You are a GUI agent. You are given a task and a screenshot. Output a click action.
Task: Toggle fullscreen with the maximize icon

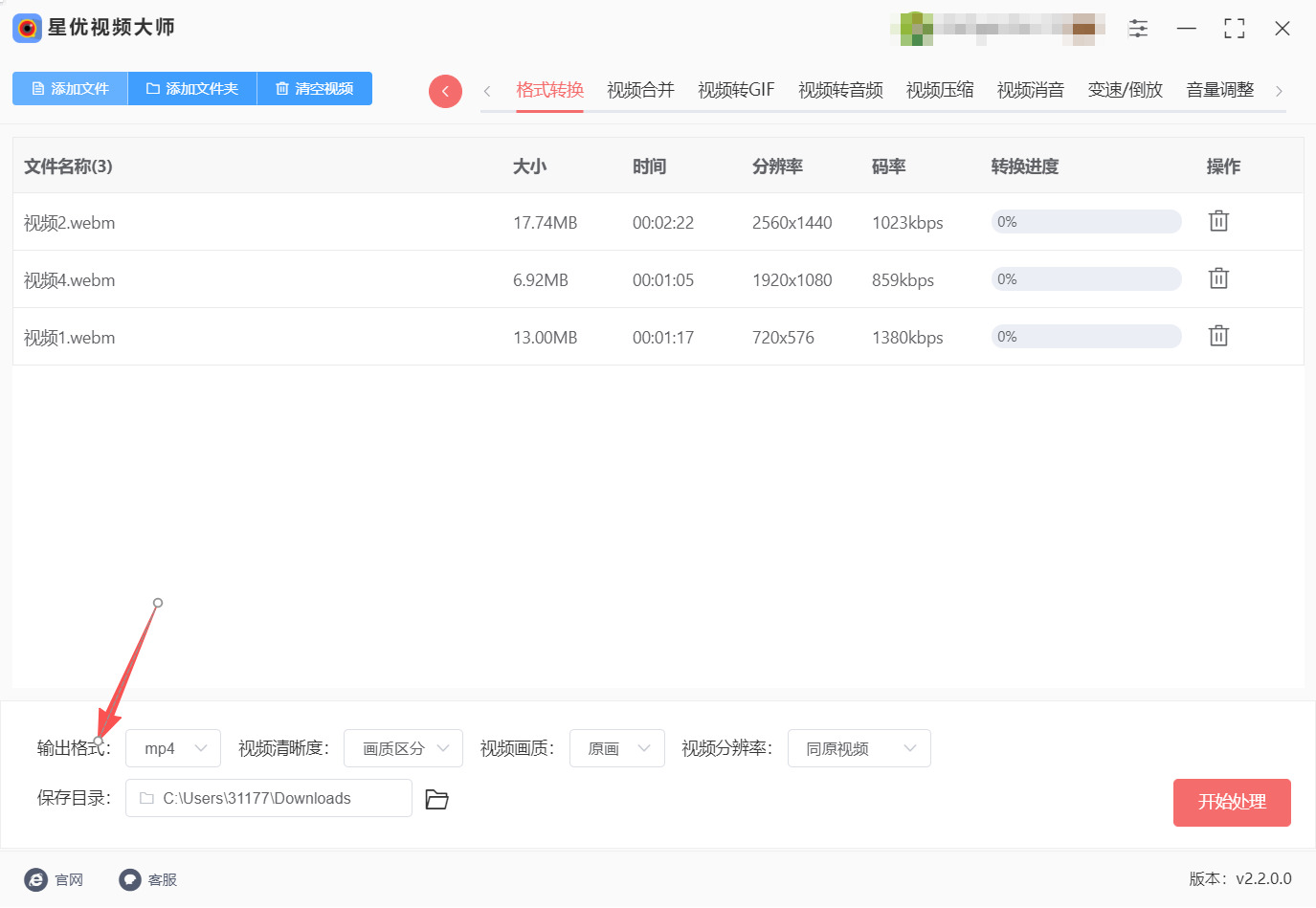[x=1235, y=29]
